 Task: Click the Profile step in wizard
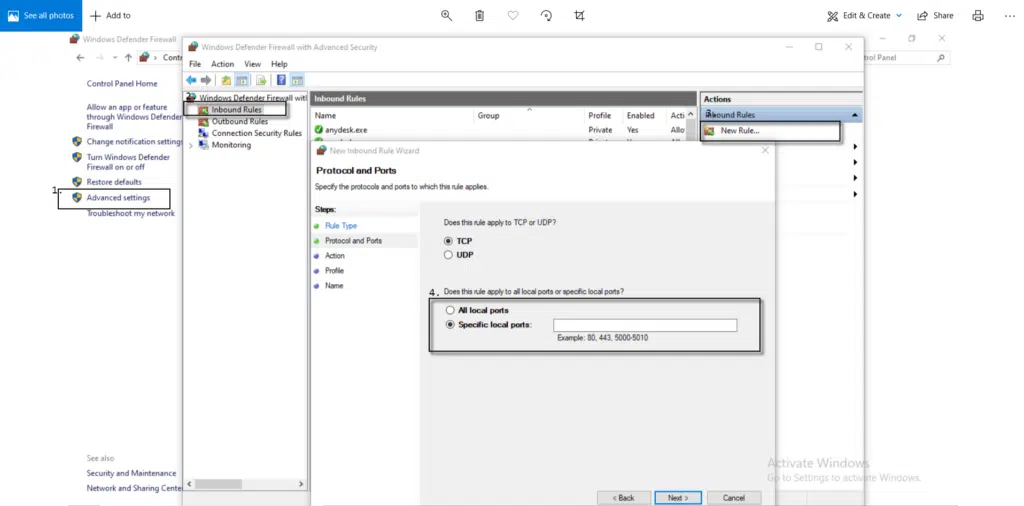tap(334, 270)
